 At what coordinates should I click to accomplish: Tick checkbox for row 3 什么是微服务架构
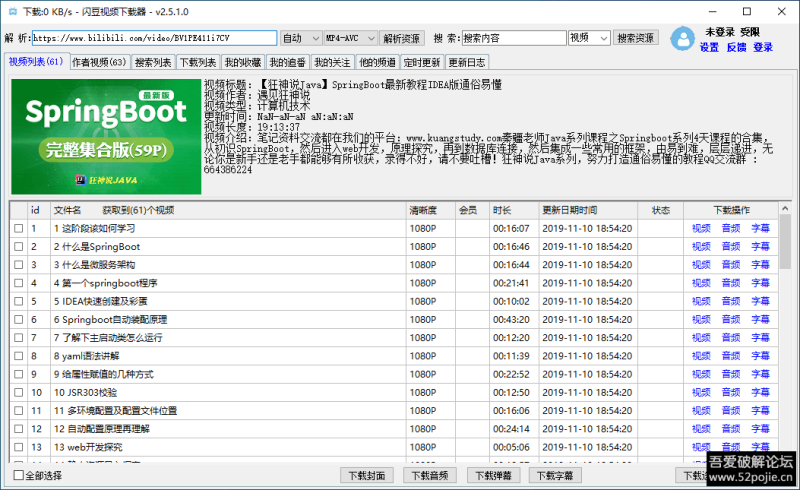[19, 265]
